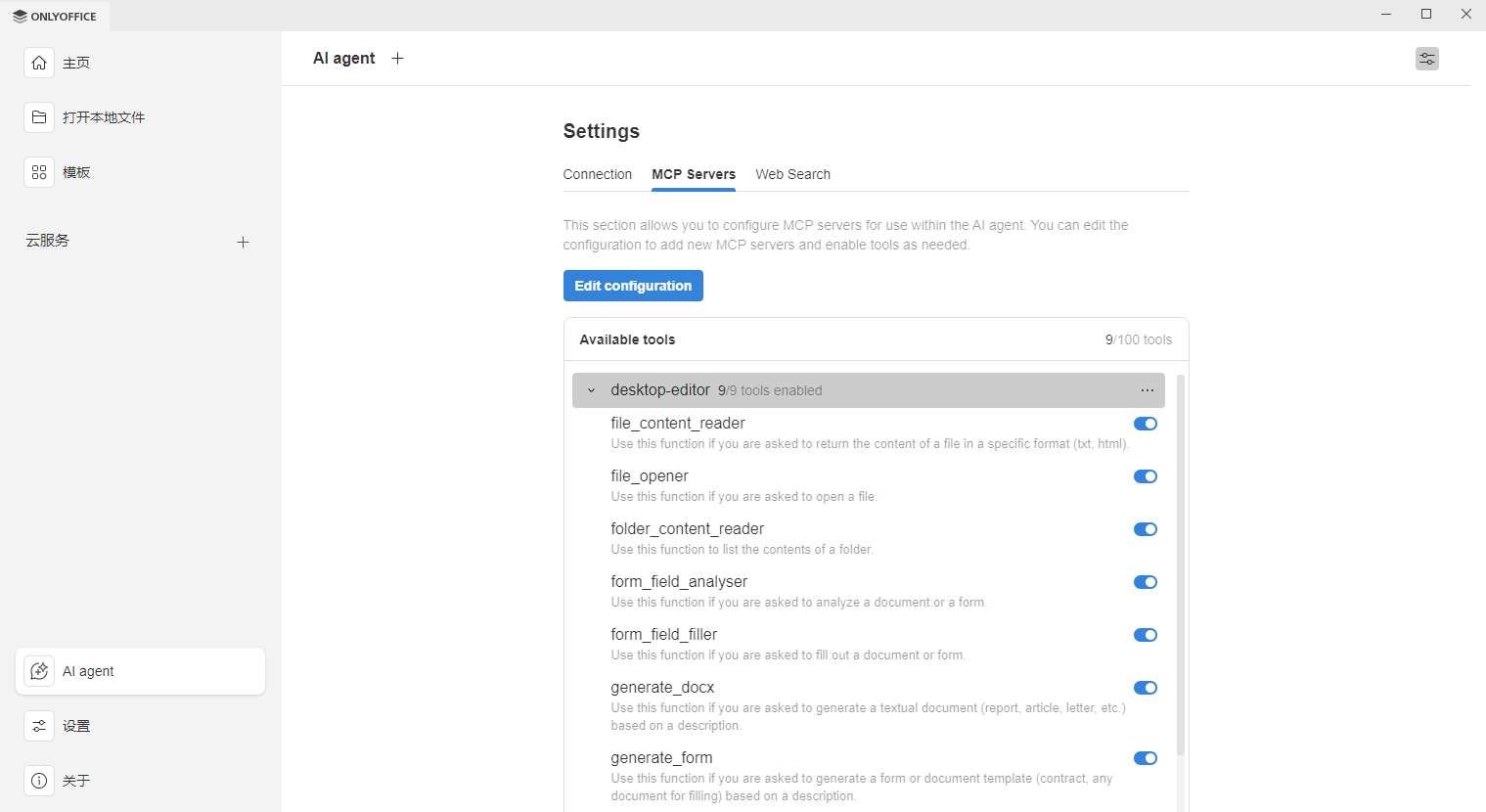Open the Templates grid icon
Image resolution: width=1486 pixels, height=812 pixels.
tap(39, 172)
